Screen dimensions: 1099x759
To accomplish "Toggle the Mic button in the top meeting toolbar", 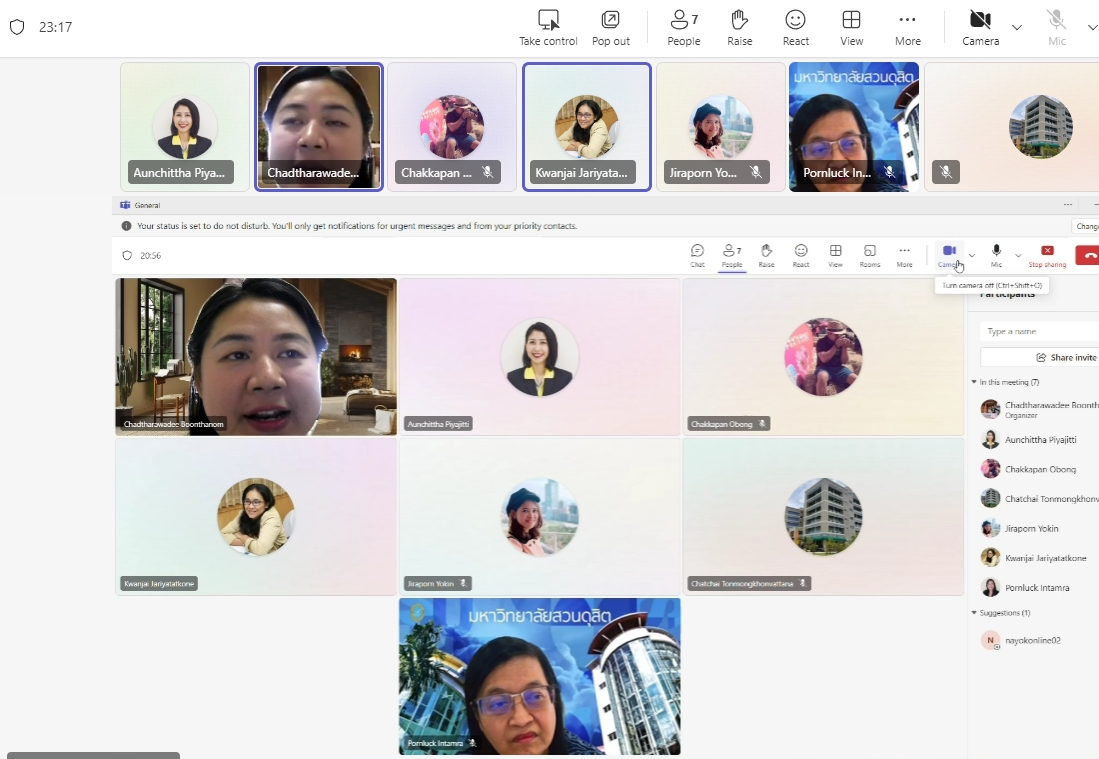I will point(1057,28).
